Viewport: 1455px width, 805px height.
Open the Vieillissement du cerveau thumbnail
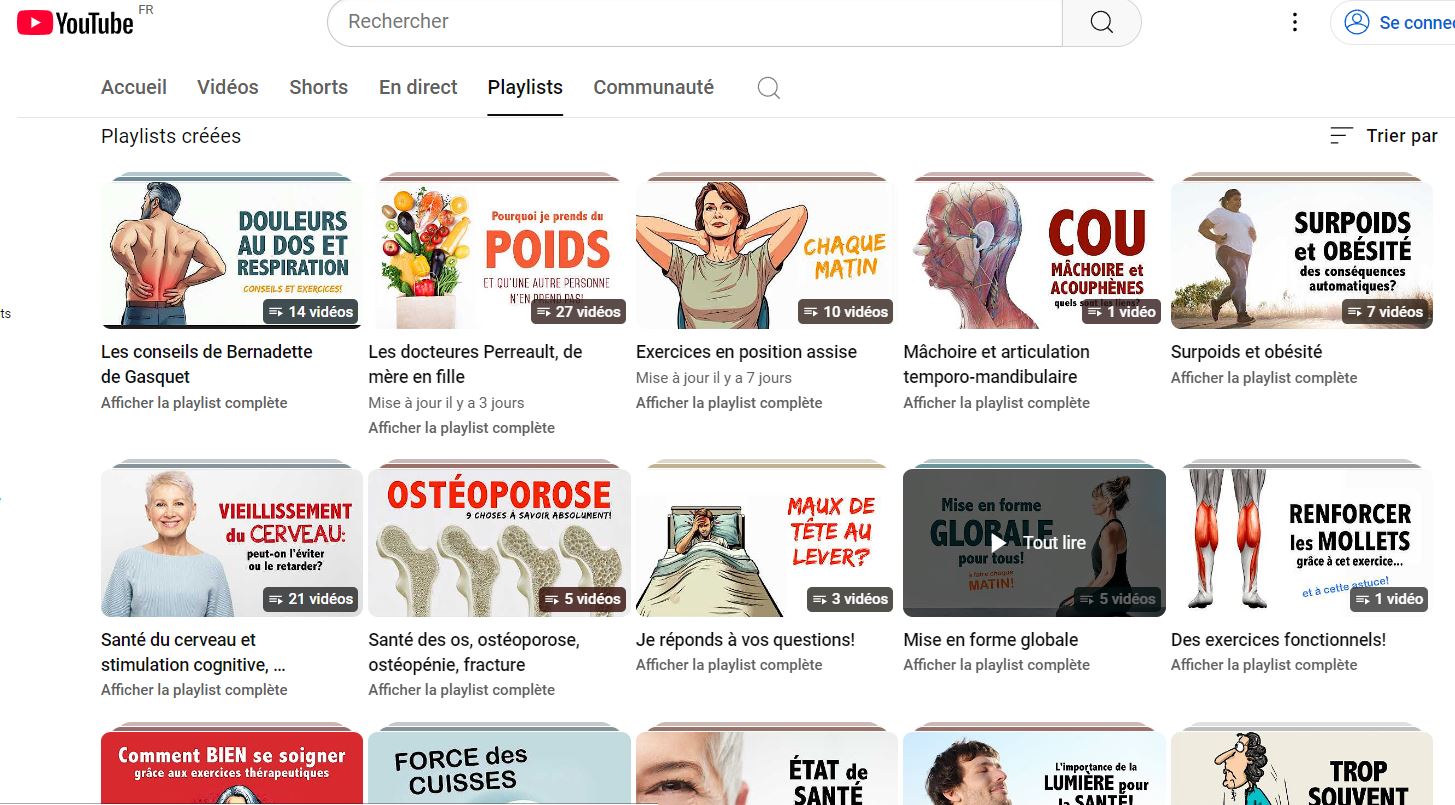tap(232, 543)
